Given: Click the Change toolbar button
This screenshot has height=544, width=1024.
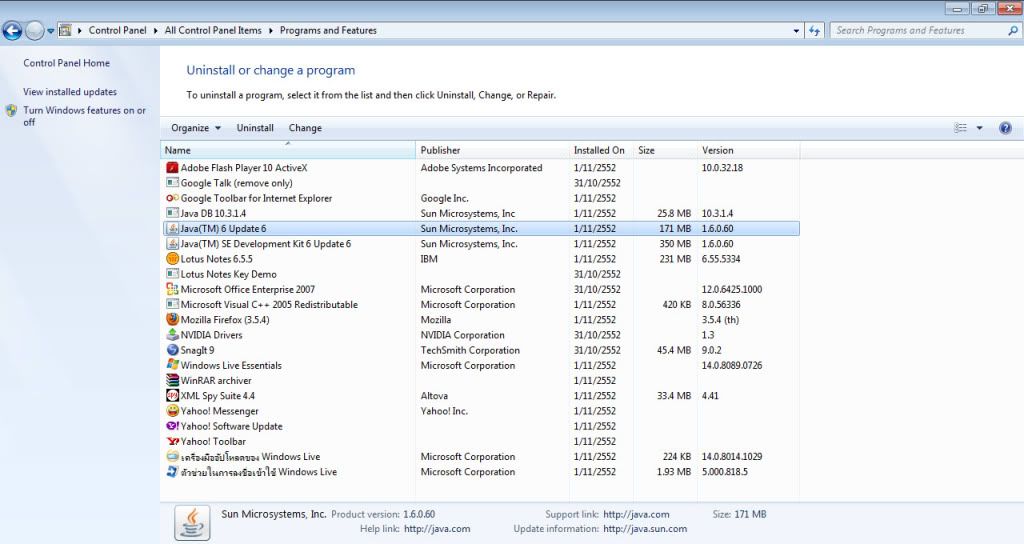Looking at the screenshot, I should pos(305,128).
